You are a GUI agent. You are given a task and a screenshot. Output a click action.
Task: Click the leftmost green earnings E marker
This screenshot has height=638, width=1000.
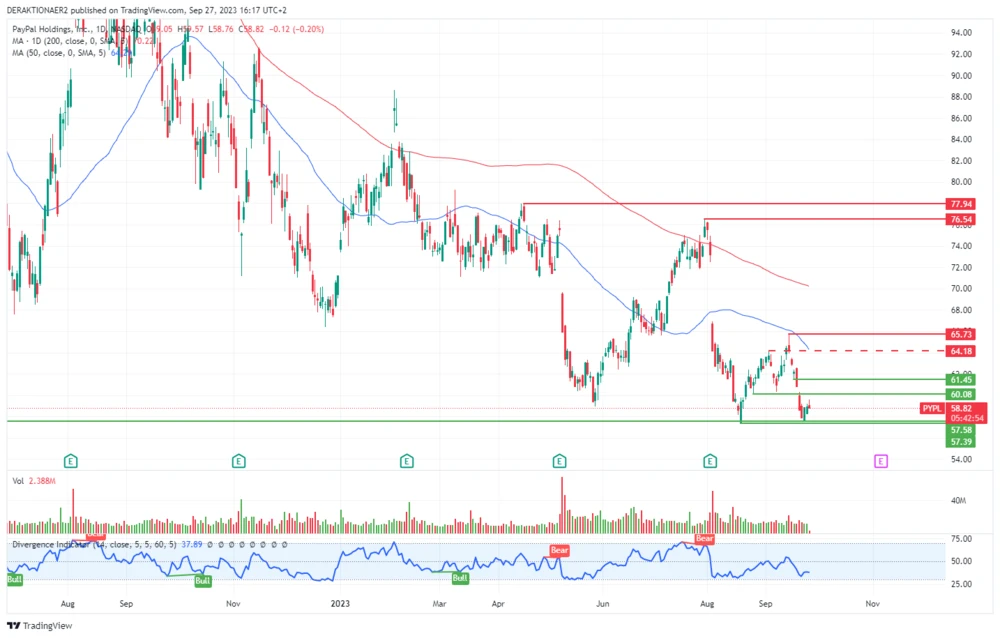(71, 461)
